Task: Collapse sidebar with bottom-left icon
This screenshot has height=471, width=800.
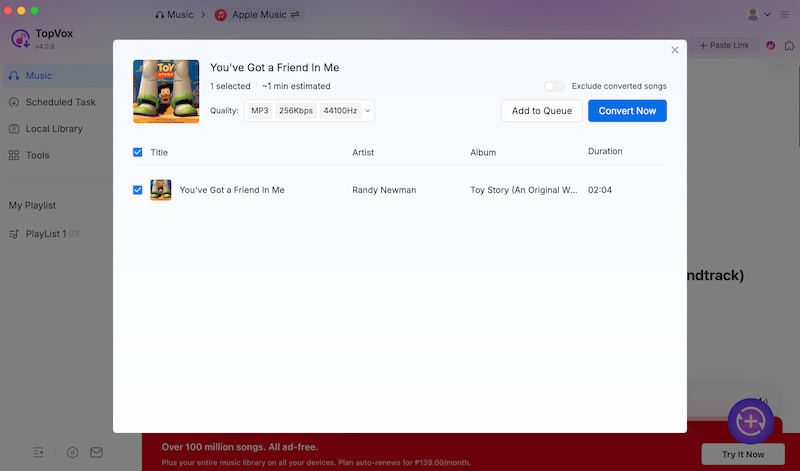Action: (x=38, y=452)
